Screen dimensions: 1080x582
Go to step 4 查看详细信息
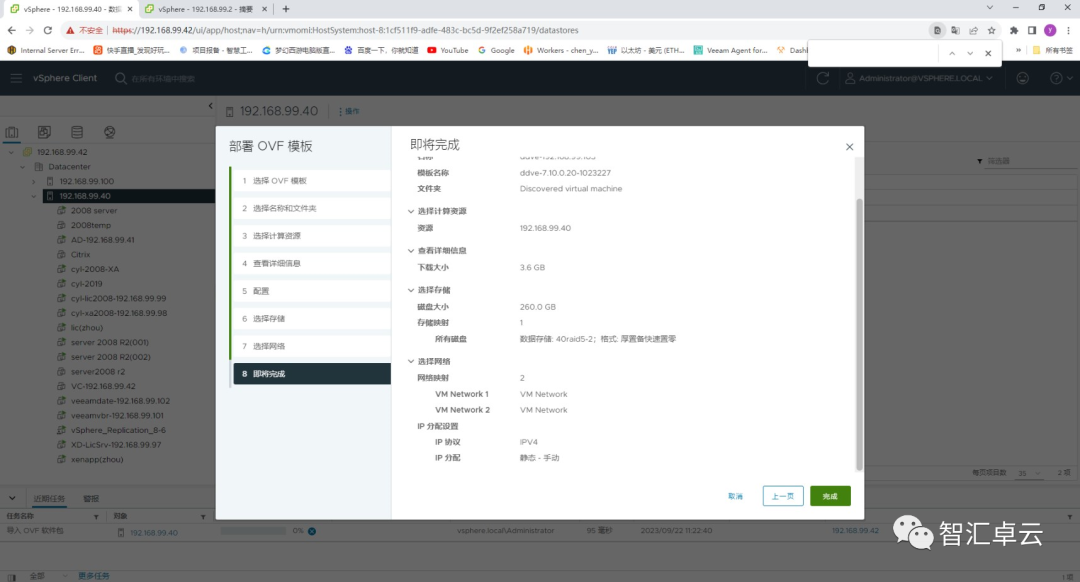[x=311, y=263]
